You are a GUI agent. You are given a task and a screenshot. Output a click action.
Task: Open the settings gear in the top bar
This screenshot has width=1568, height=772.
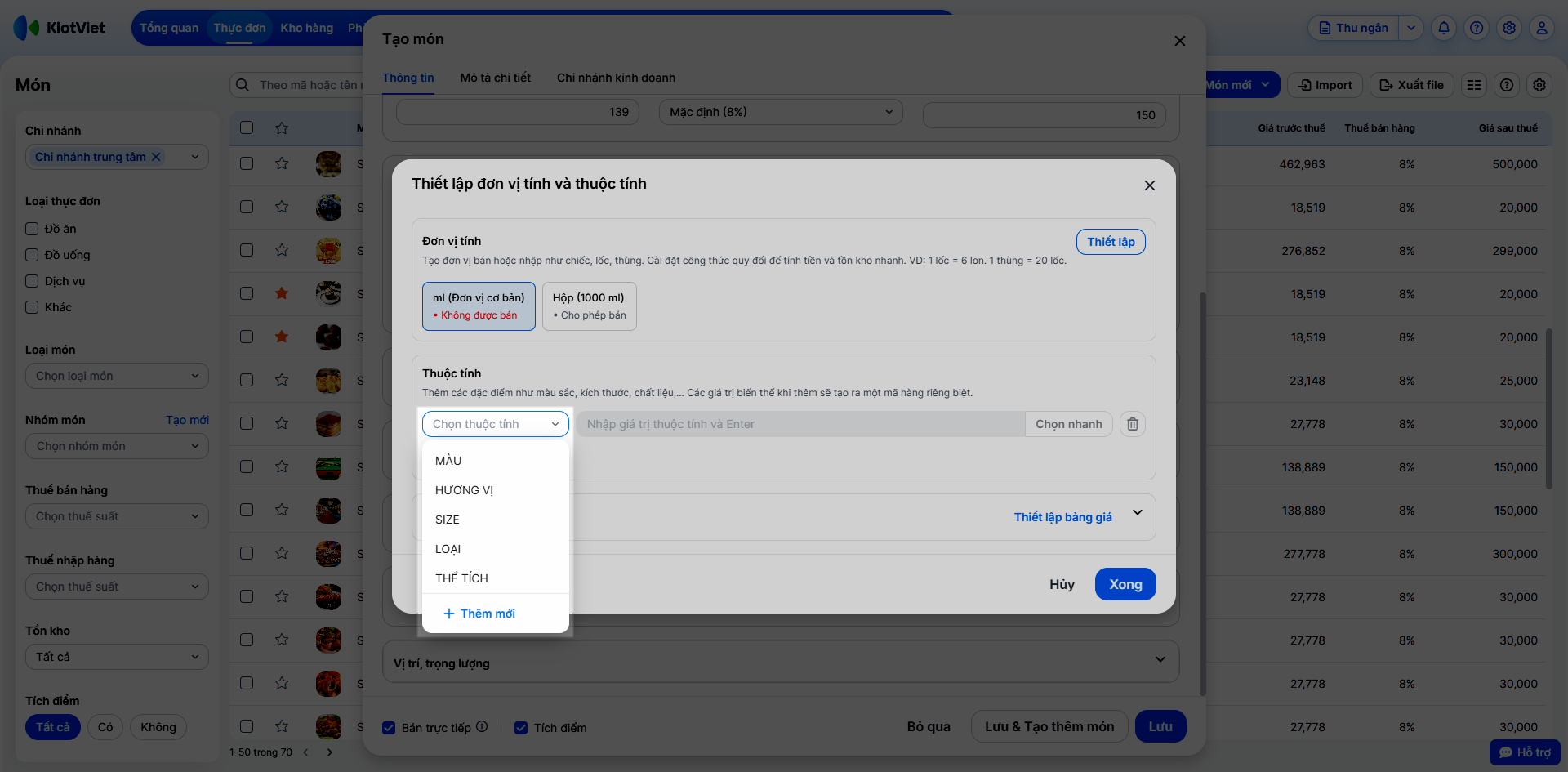click(1509, 28)
